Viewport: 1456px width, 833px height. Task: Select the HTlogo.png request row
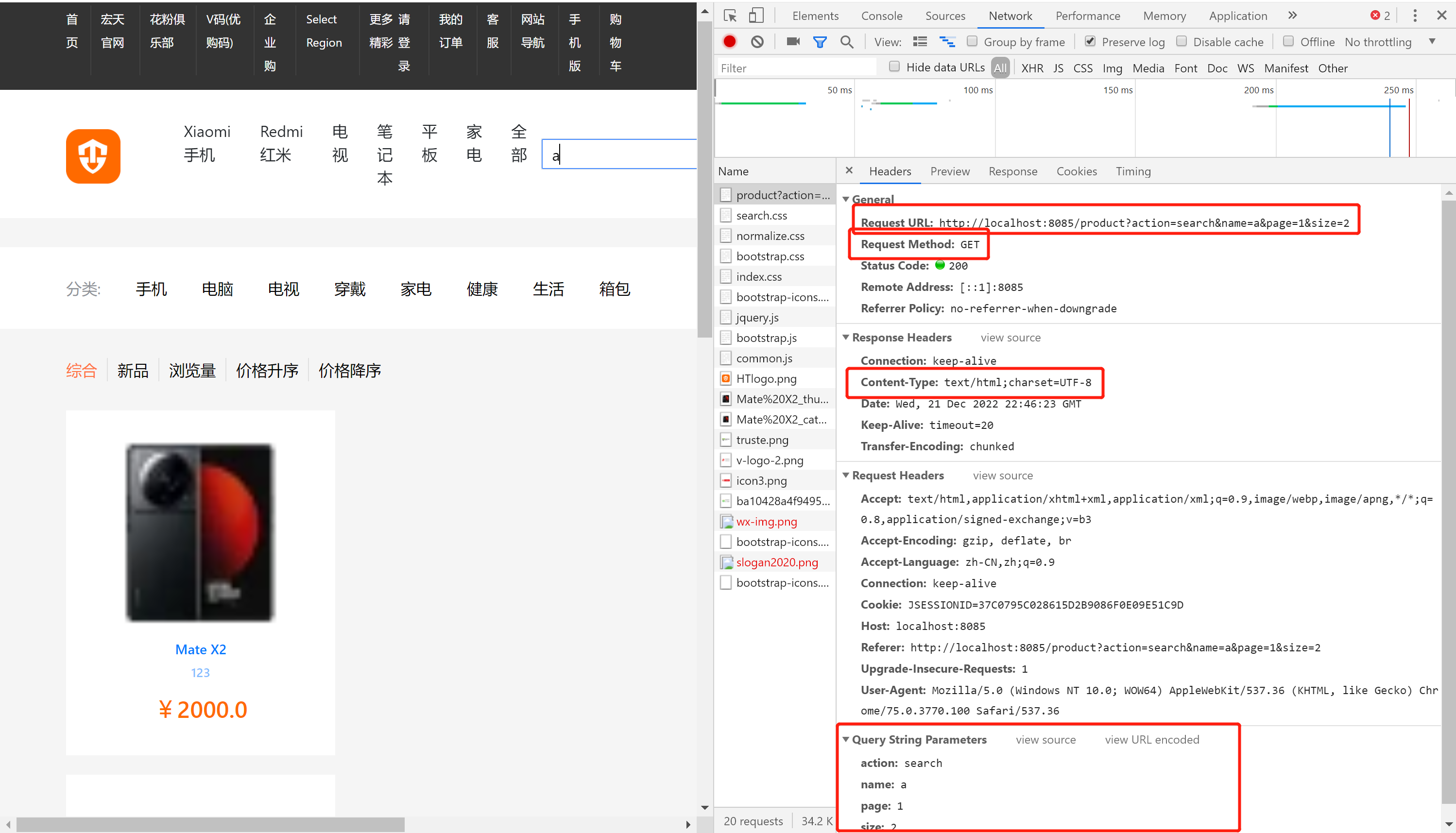tap(775, 379)
